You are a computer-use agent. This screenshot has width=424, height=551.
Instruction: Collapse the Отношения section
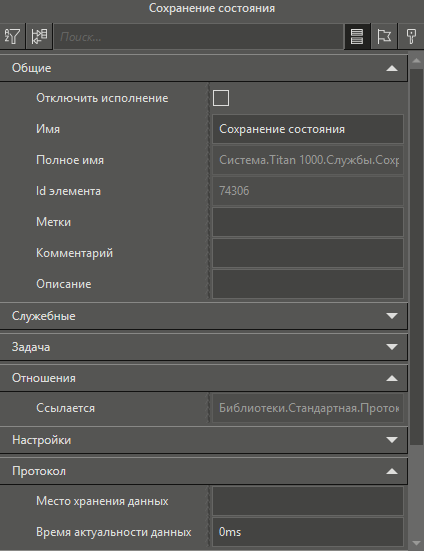point(204,378)
